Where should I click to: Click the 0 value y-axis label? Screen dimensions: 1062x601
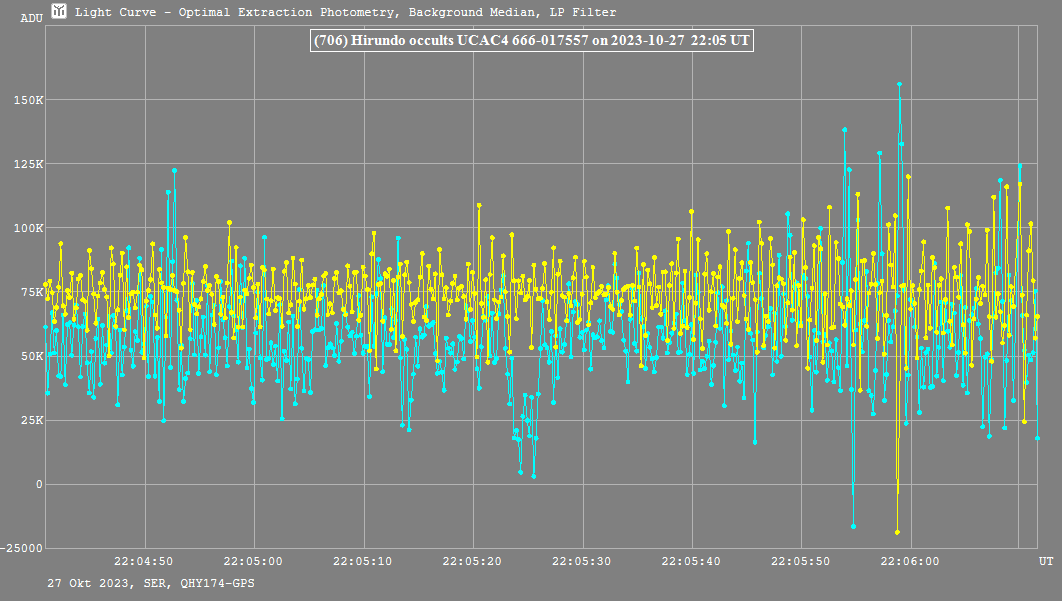pos(40,484)
